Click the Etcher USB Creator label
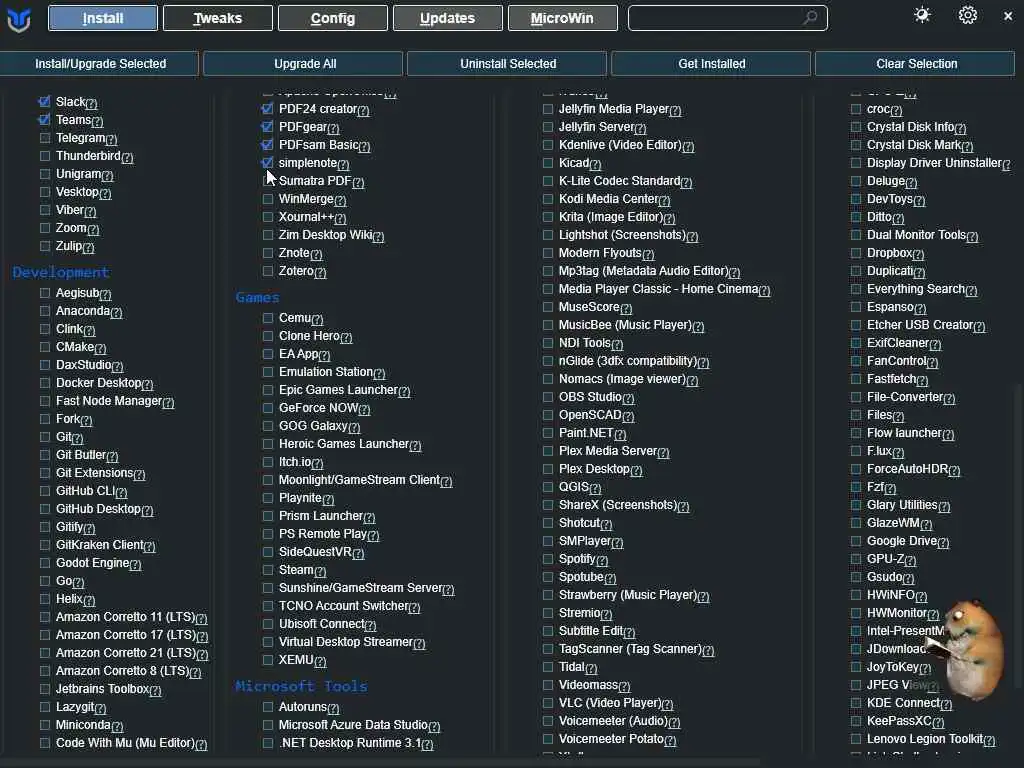Image resolution: width=1024 pixels, height=768 pixels. [920, 325]
